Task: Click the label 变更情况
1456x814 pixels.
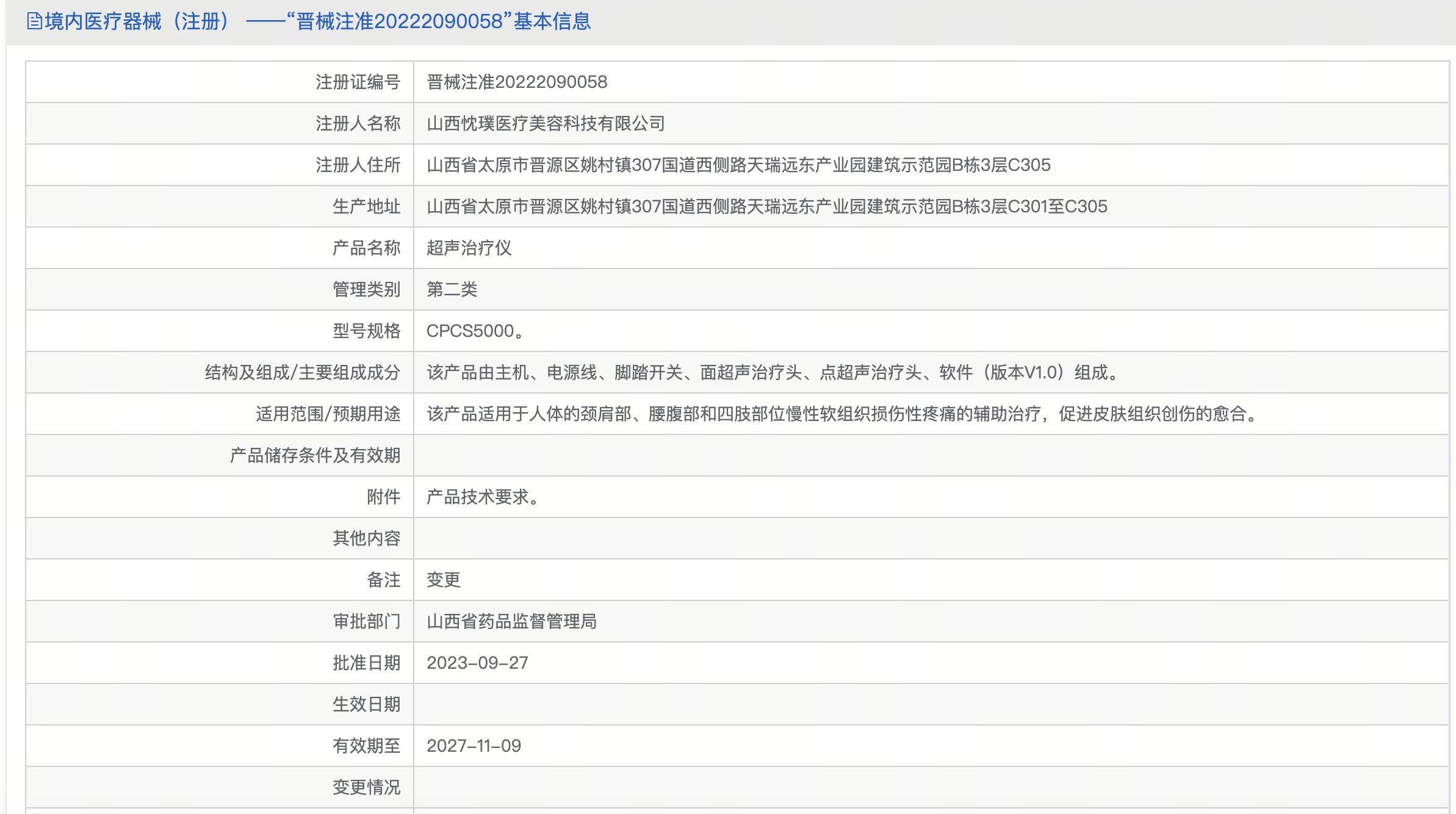Action: (366, 787)
